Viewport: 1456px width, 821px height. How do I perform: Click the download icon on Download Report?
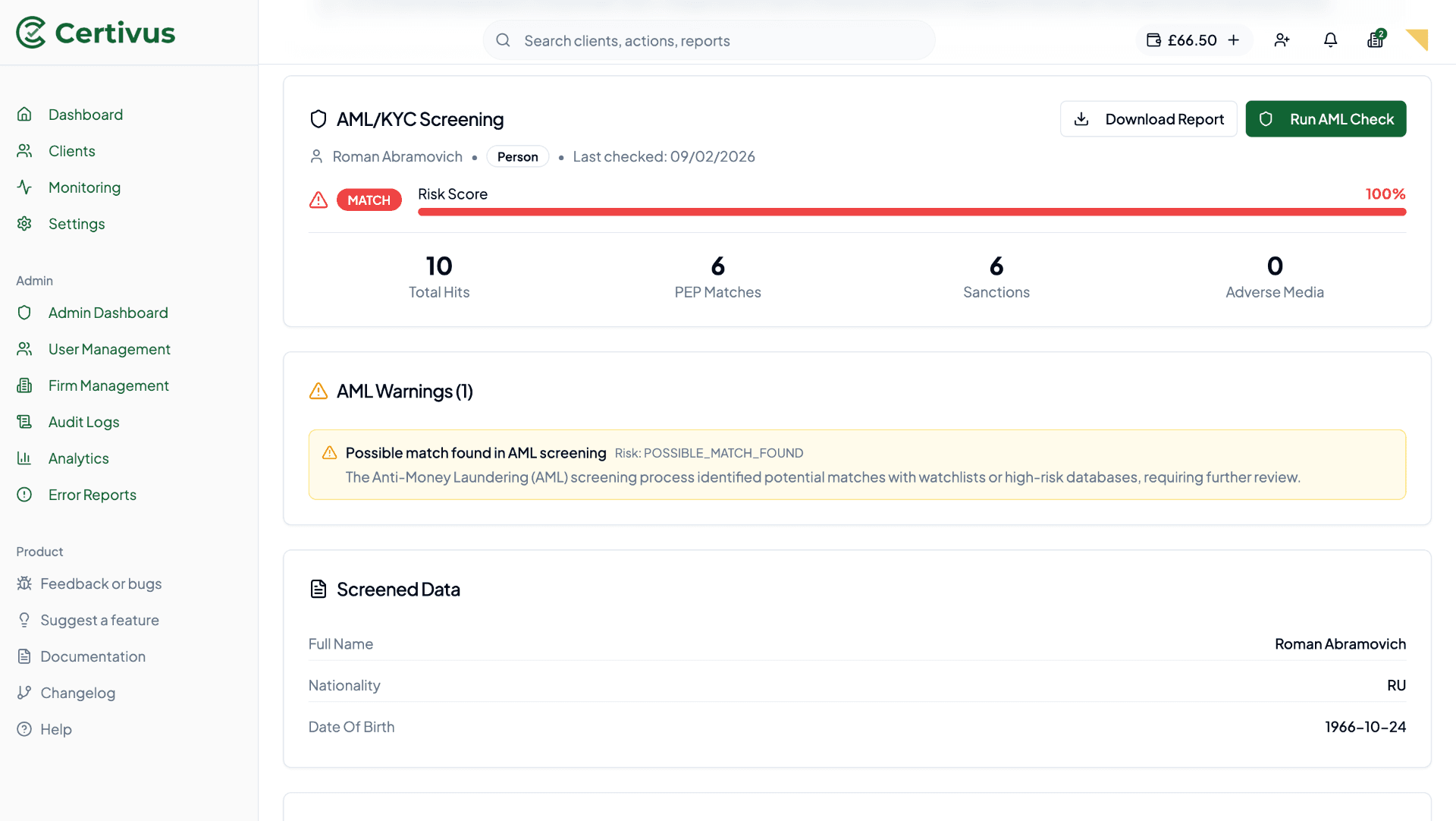click(1081, 119)
